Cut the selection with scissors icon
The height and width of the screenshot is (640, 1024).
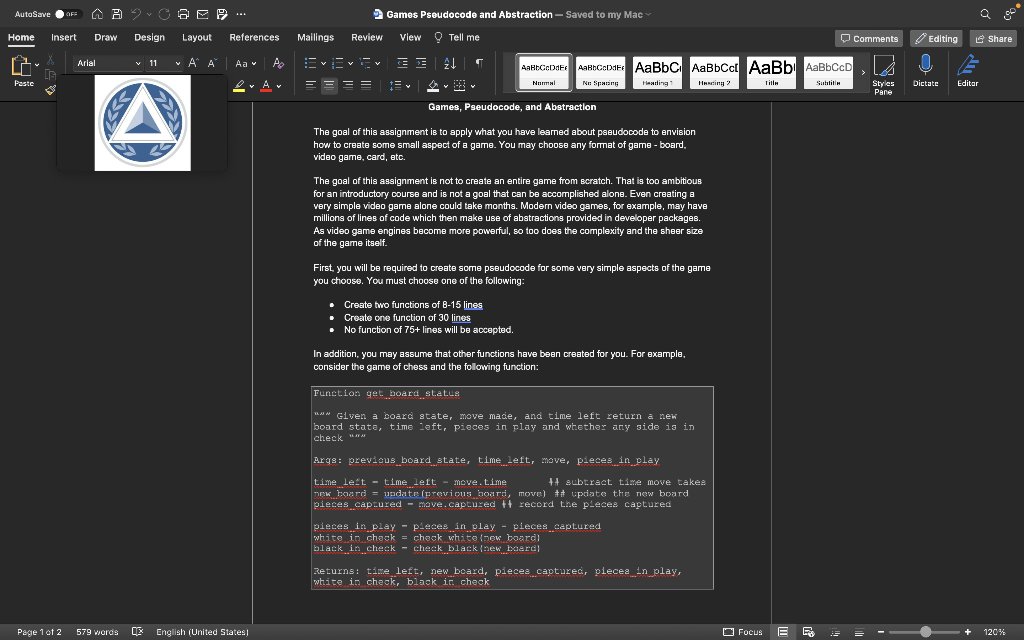tap(50, 60)
